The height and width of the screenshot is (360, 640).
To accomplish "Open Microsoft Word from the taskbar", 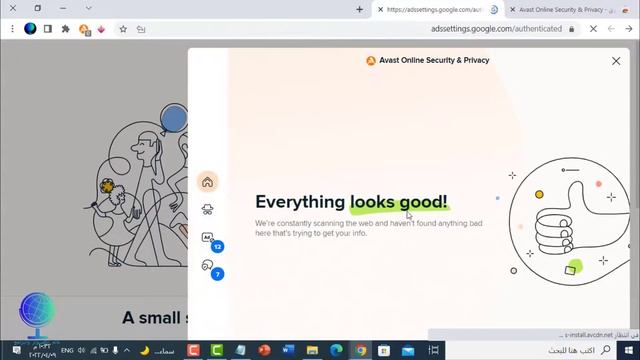I will pos(288,350).
